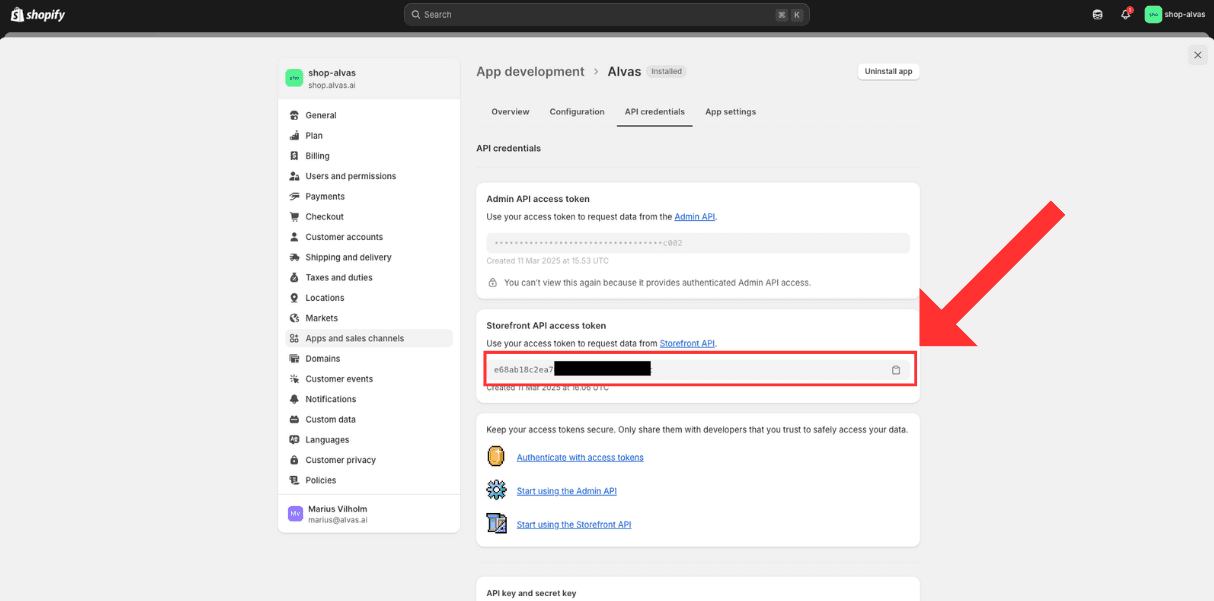
Task: Click the Checkout cart icon
Action: (294, 217)
